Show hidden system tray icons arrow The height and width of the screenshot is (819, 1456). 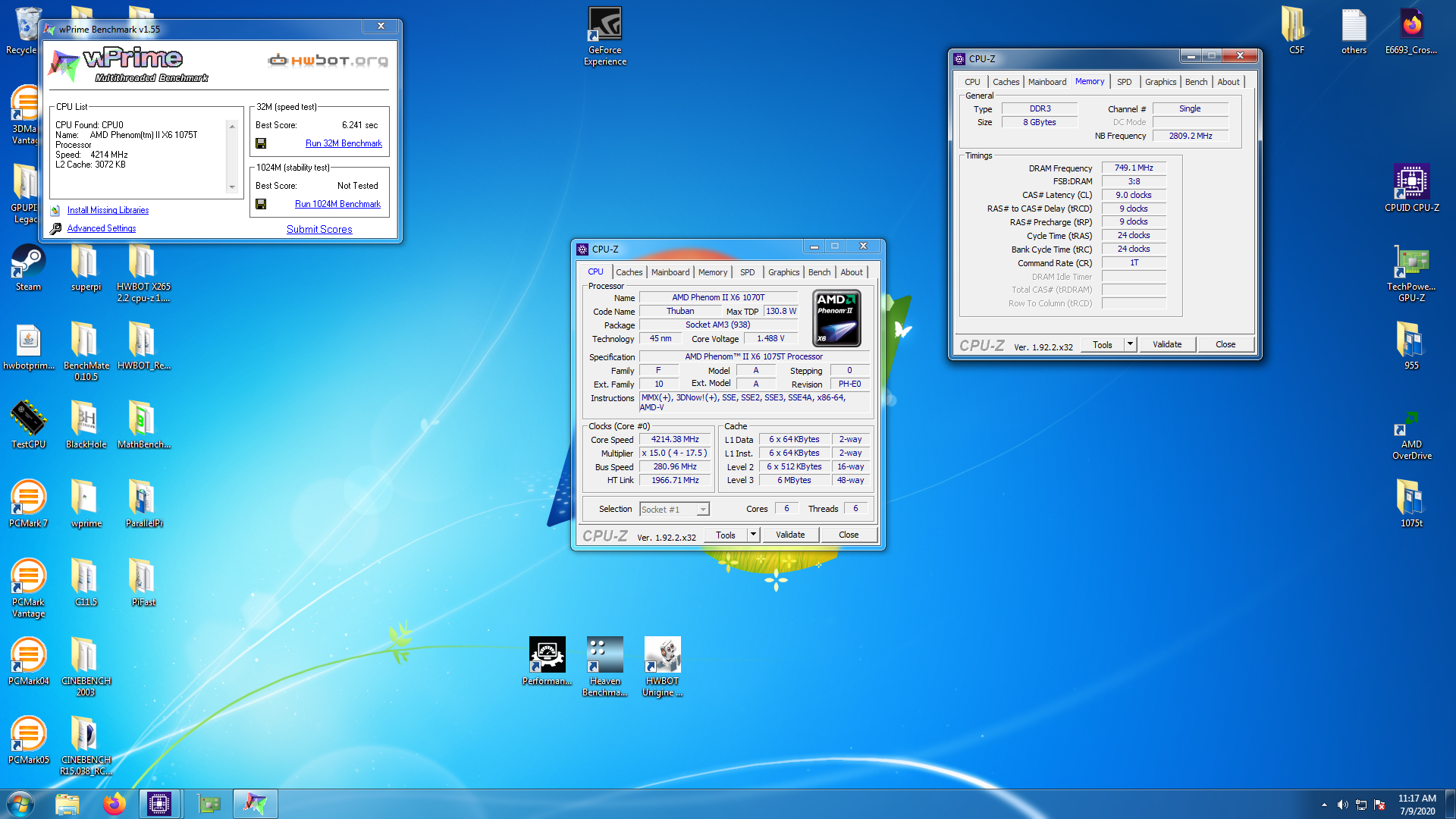[x=1324, y=805]
